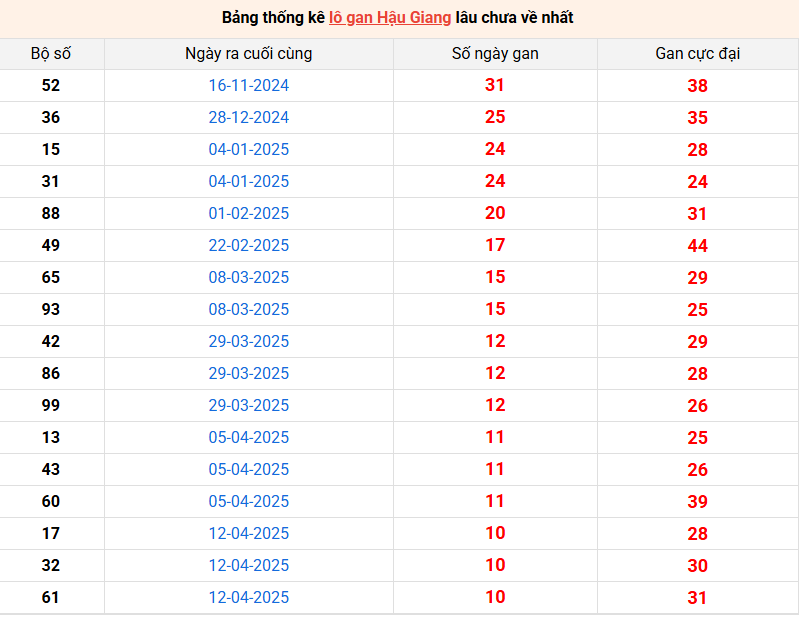This screenshot has width=799, height=617.
Task: Click the date in the row for 93
Action: point(248,310)
